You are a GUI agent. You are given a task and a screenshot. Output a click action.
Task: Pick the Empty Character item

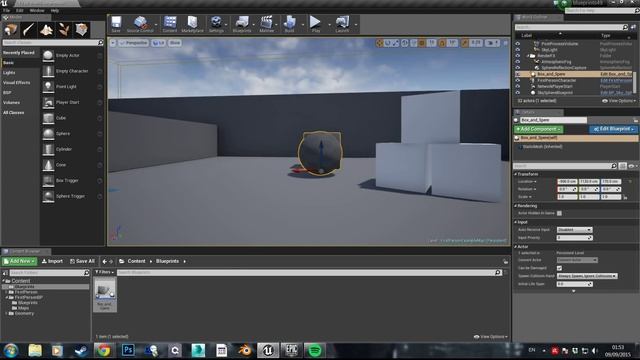(x=72, y=71)
